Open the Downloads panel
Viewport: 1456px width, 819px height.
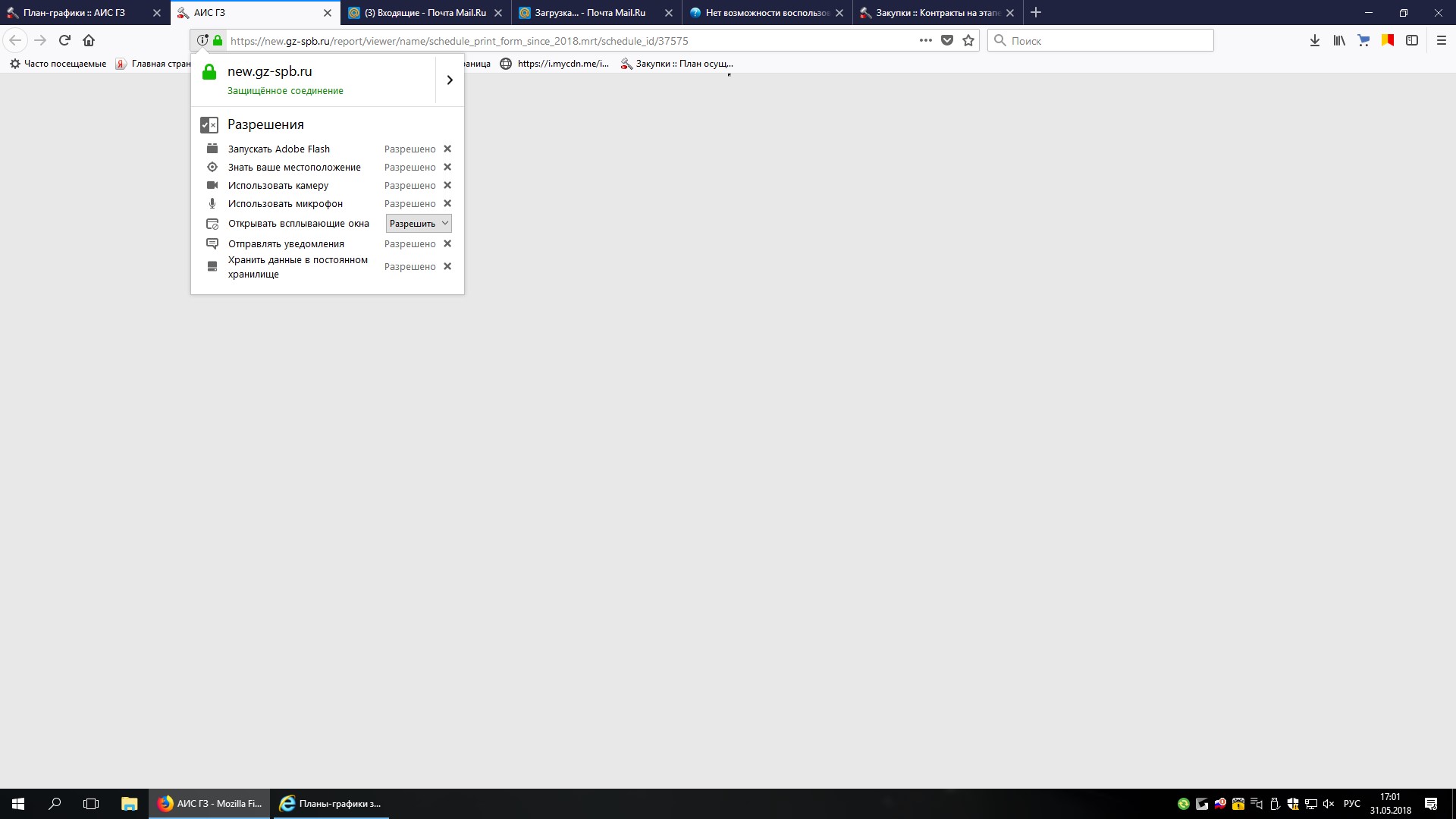(1315, 41)
